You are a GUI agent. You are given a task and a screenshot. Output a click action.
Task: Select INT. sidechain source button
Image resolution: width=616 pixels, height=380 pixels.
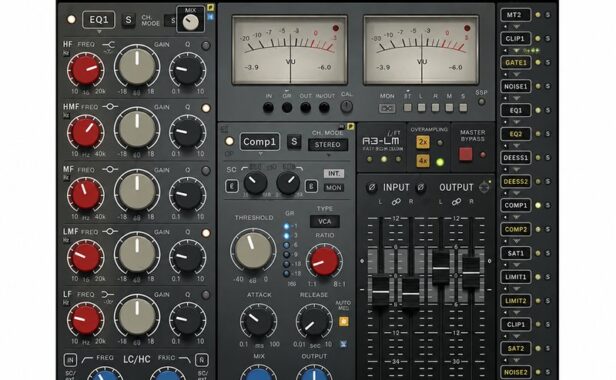click(x=334, y=173)
